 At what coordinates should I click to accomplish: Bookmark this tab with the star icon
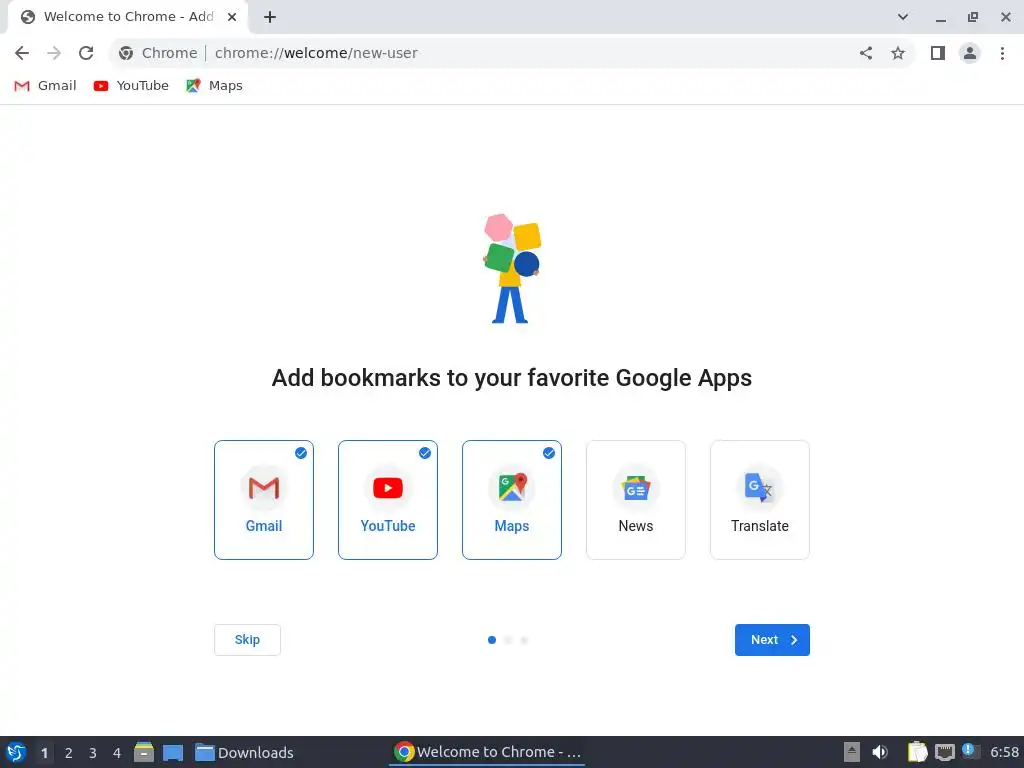coord(898,53)
